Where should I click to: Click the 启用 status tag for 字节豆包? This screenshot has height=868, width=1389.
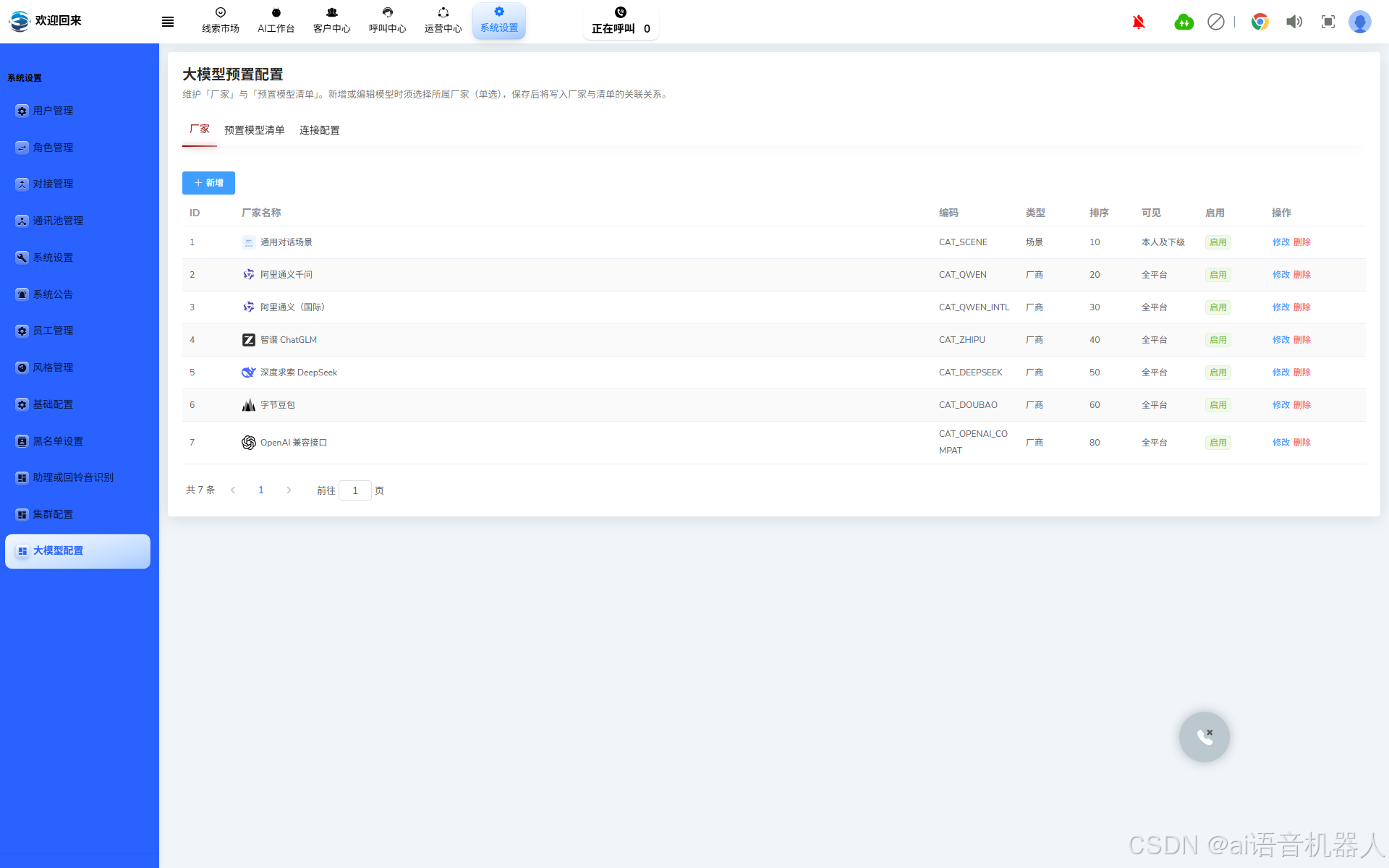[1218, 405]
